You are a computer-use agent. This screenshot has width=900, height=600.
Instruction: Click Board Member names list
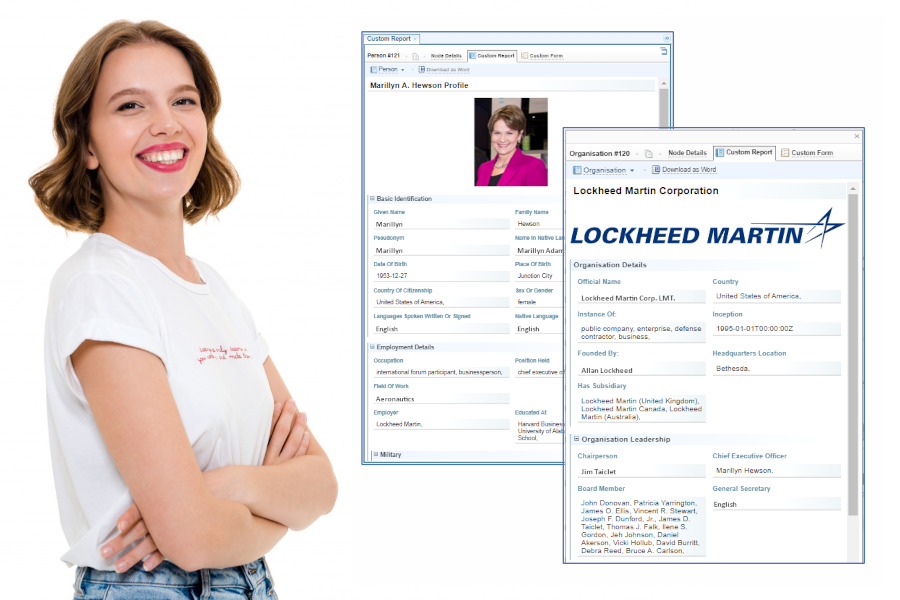click(642, 527)
